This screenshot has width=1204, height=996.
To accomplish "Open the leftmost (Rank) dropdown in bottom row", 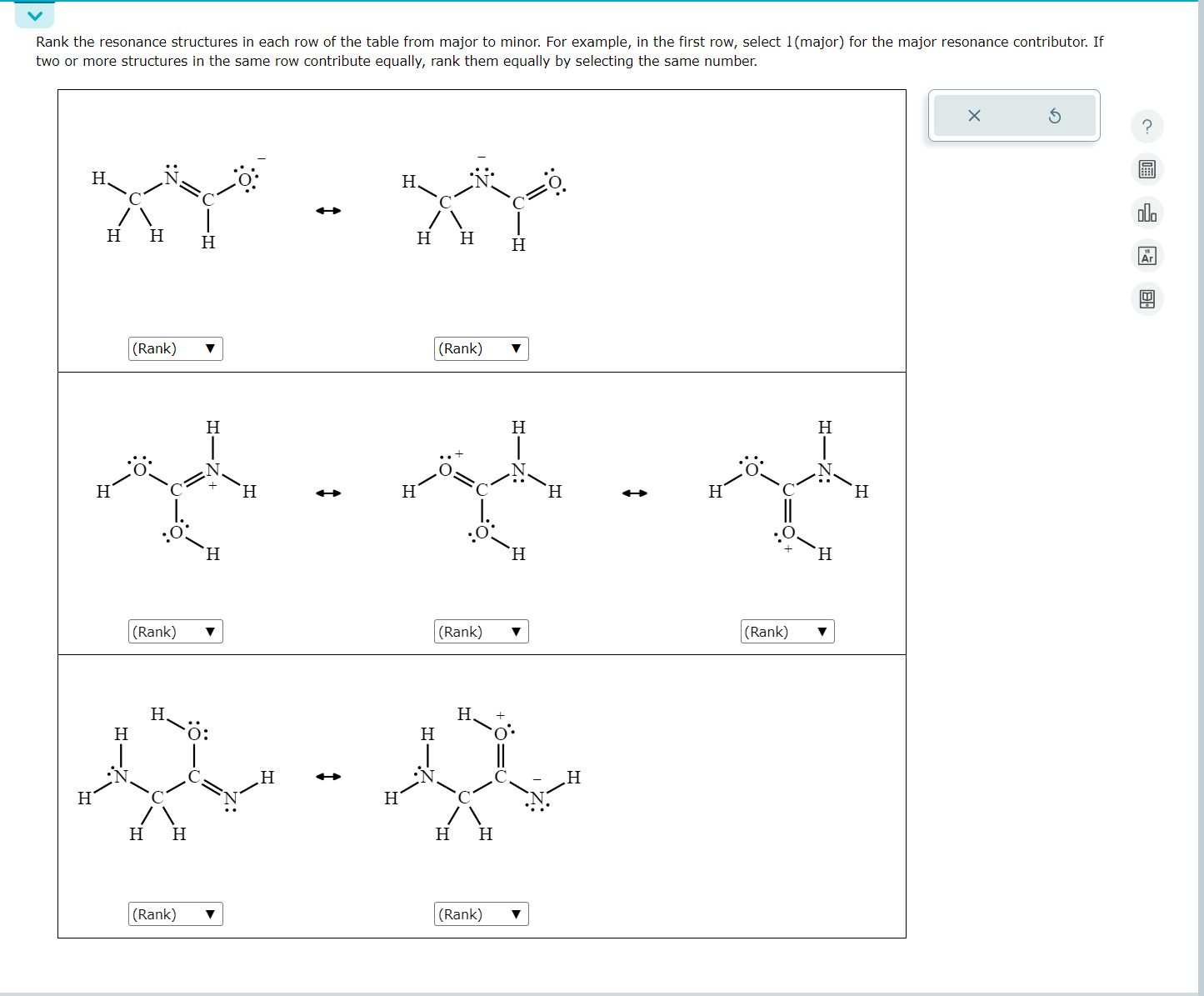I will (175, 913).
